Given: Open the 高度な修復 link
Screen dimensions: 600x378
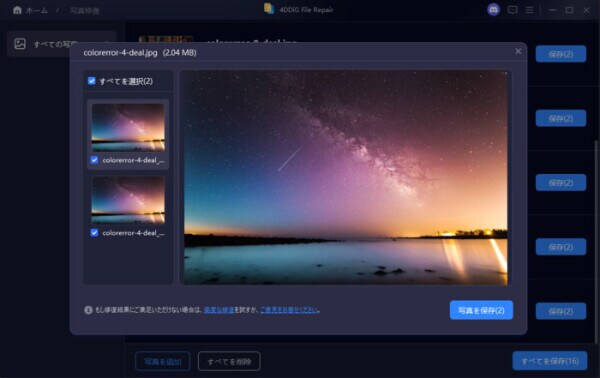Looking at the screenshot, I should (x=219, y=310).
